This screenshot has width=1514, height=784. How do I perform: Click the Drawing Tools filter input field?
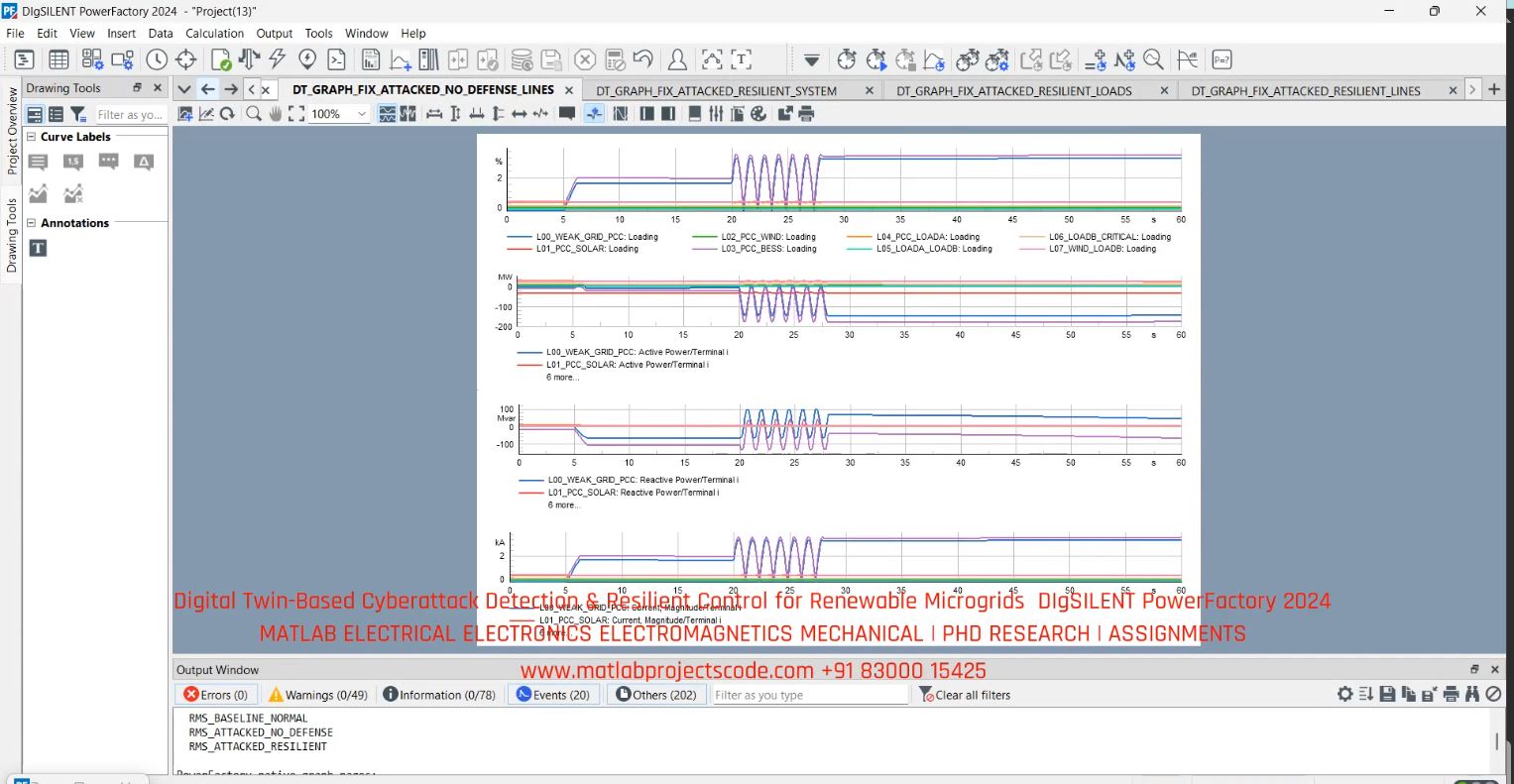pyautogui.click(x=130, y=115)
